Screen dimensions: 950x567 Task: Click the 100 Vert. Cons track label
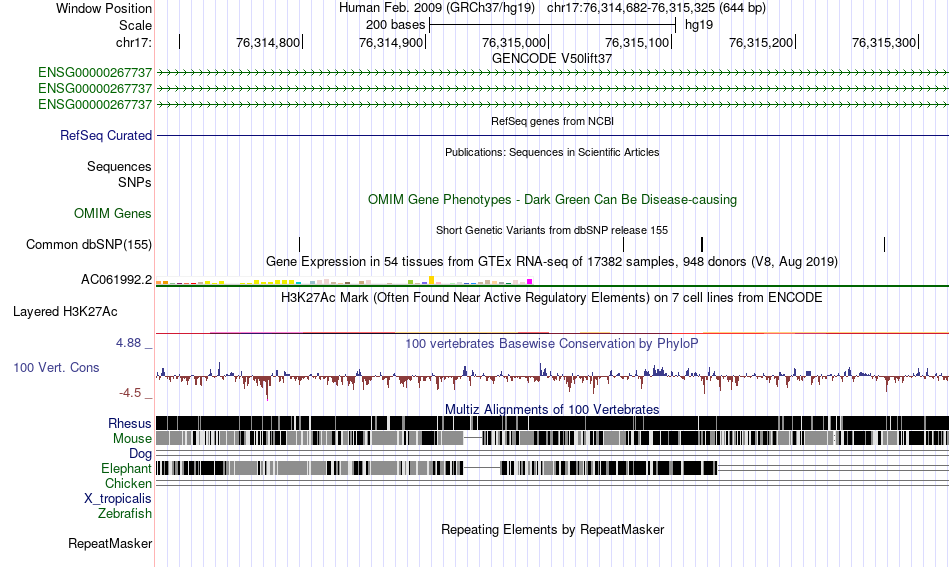[56, 368]
